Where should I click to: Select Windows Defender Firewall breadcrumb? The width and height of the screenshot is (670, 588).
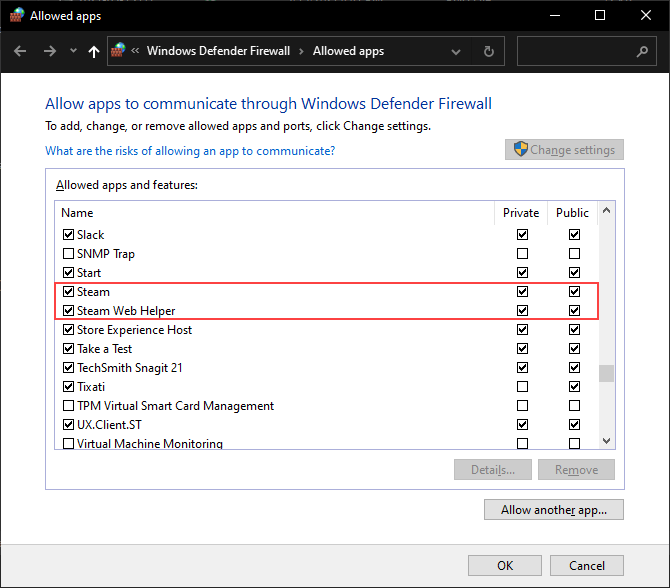click(218, 51)
